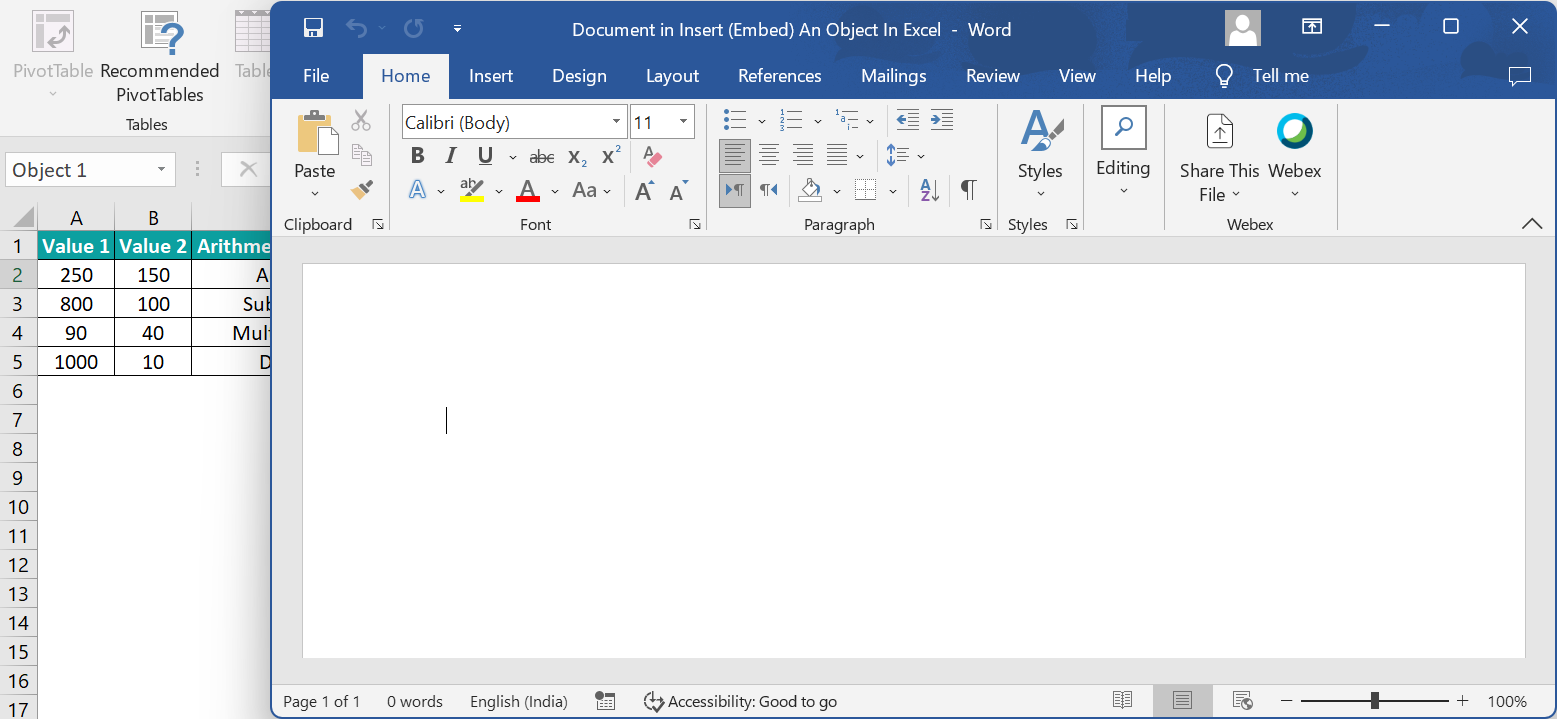Toggle show paragraph marks
The image size is (1557, 719).
click(968, 189)
